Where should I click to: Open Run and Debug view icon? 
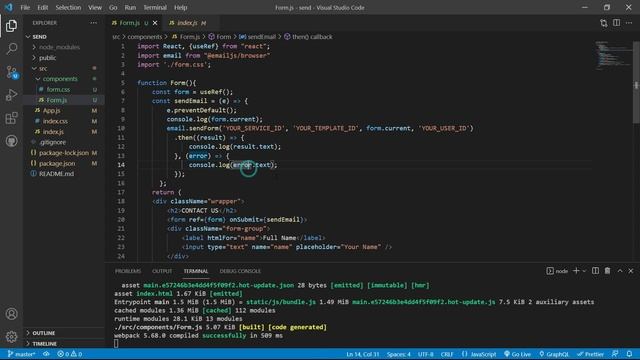pos(11,95)
